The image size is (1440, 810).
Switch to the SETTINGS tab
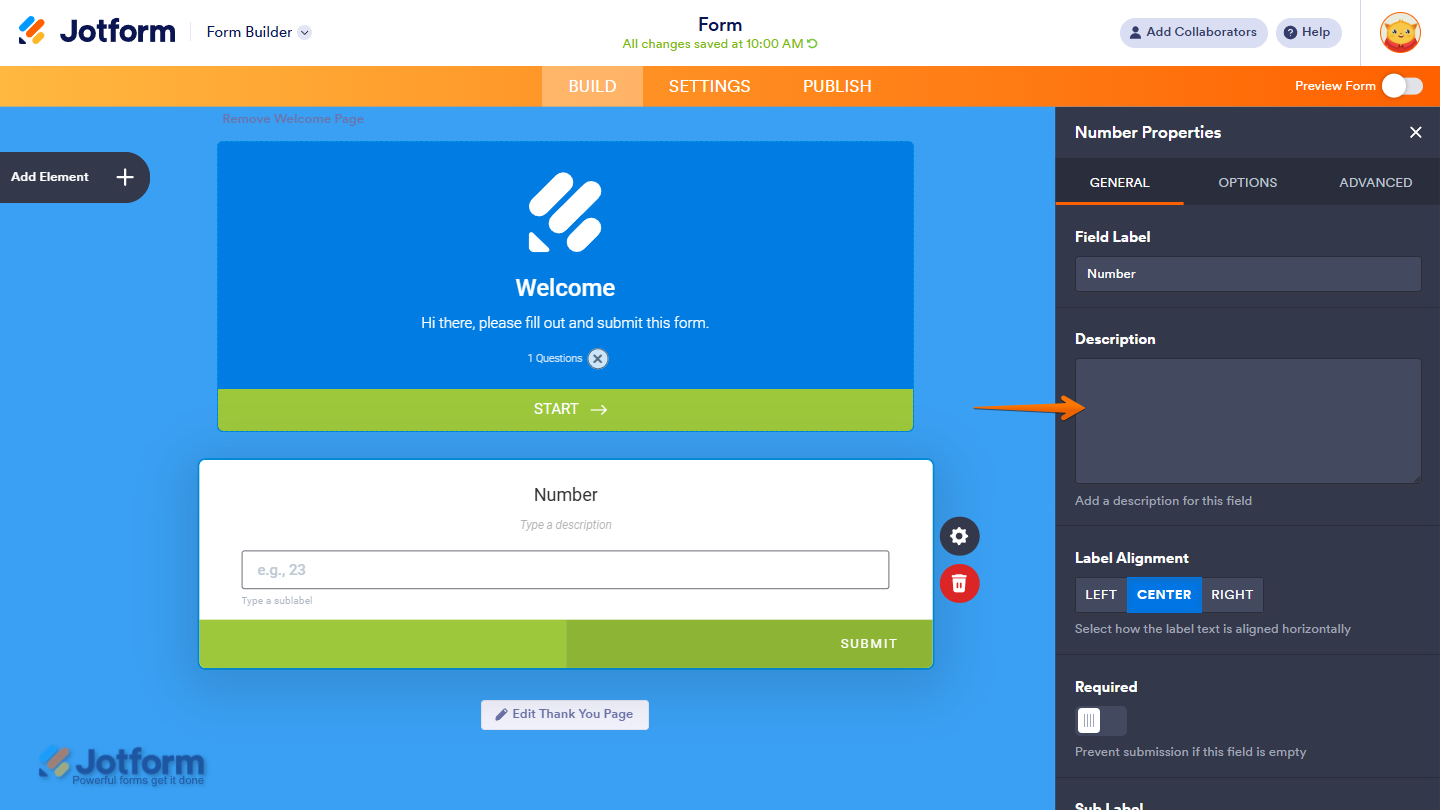click(710, 86)
